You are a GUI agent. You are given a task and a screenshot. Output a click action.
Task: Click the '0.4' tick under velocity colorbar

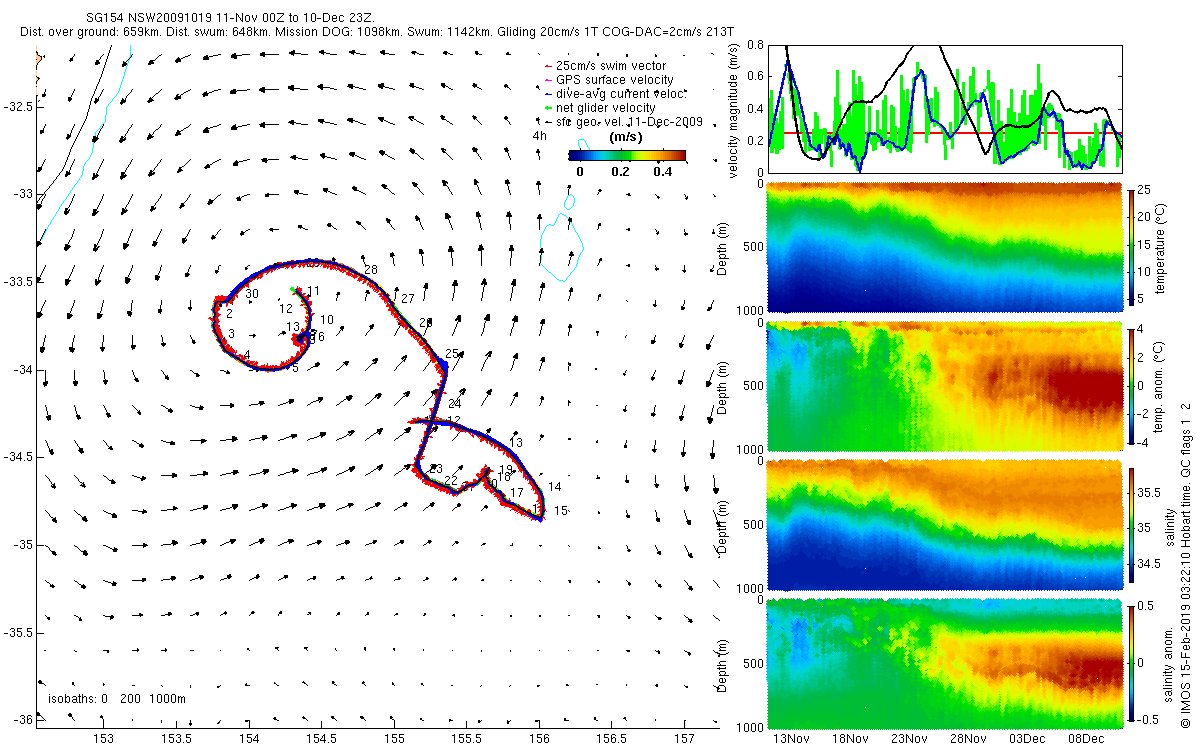[x=662, y=171]
